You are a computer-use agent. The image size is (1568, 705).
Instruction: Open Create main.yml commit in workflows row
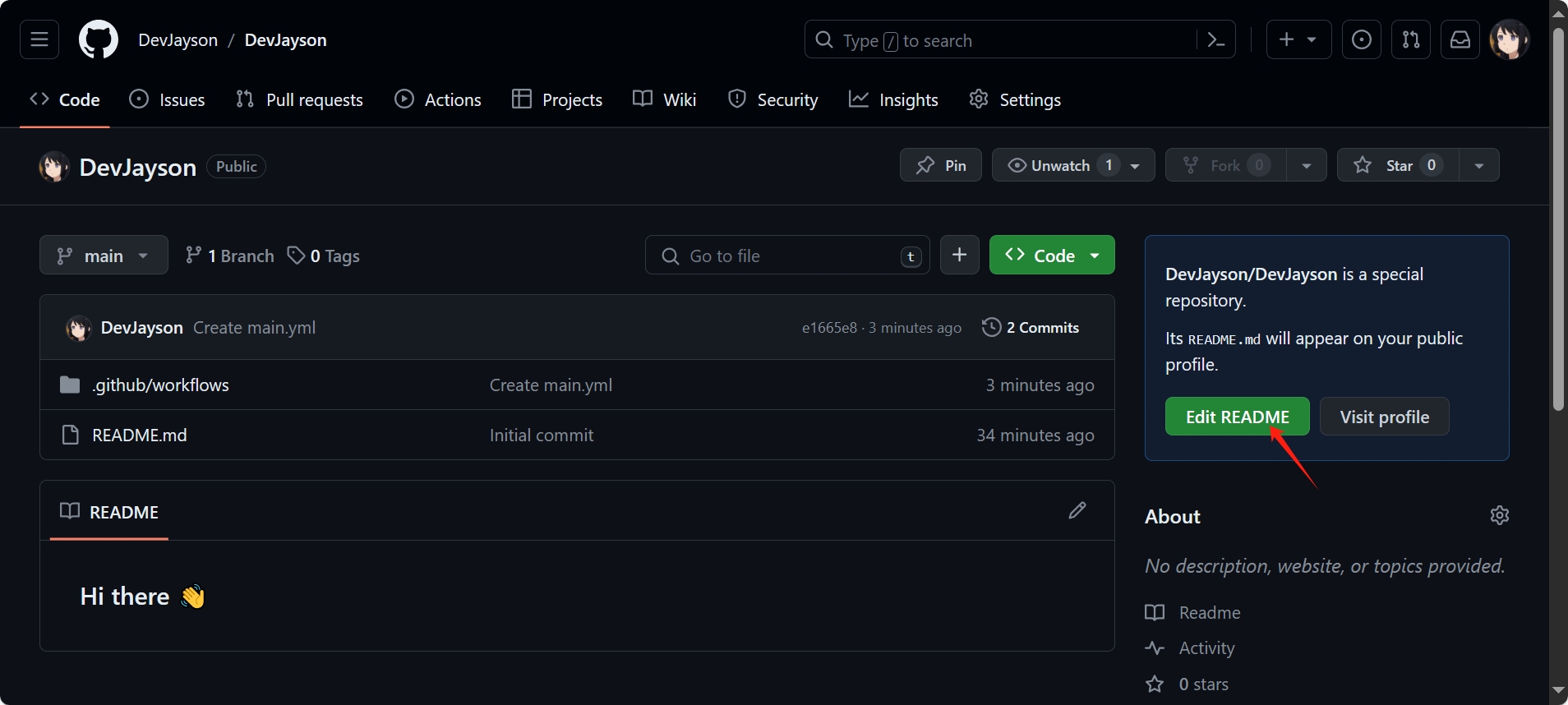(551, 385)
